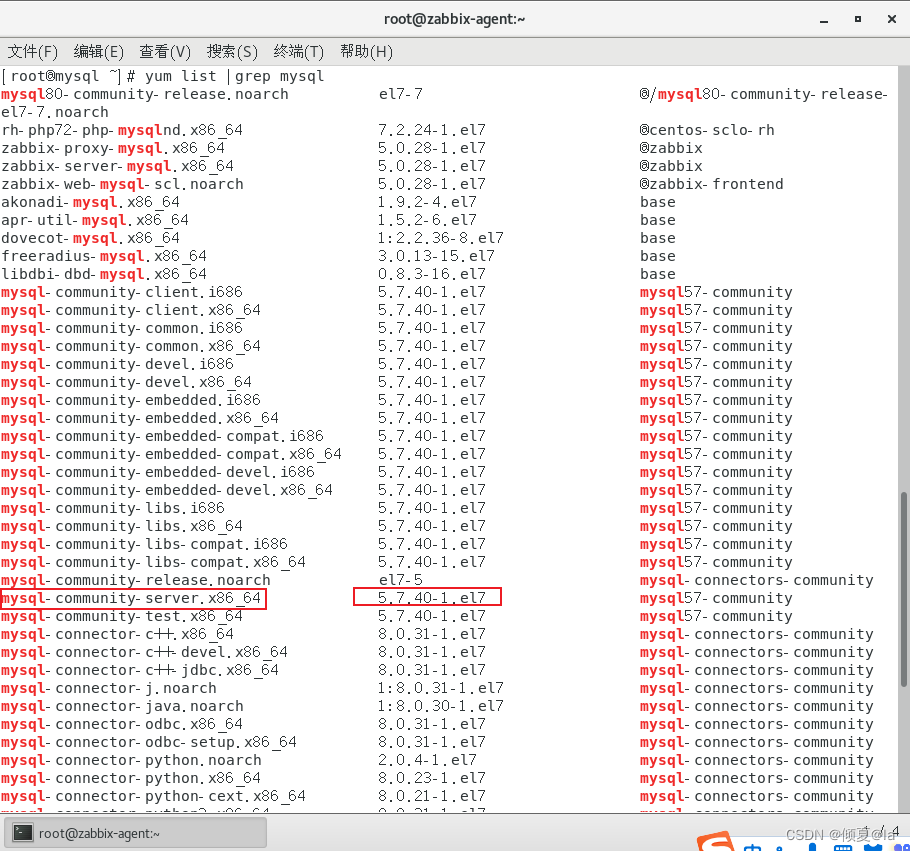Open the 搜索(S) menu
Image resolution: width=910 pixels, height=851 pixels.
click(x=232, y=52)
